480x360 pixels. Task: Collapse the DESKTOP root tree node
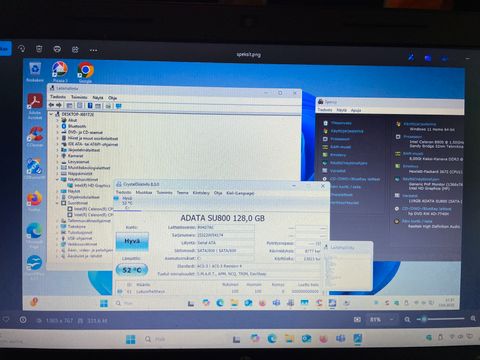52,114
